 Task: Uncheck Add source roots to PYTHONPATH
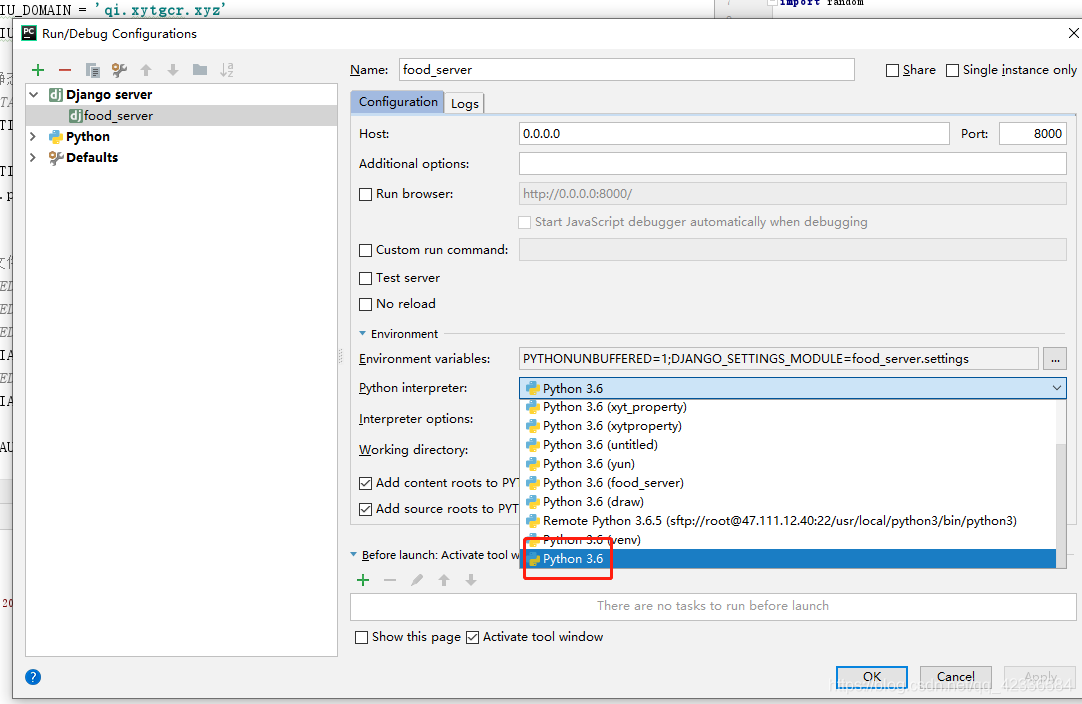366,509
